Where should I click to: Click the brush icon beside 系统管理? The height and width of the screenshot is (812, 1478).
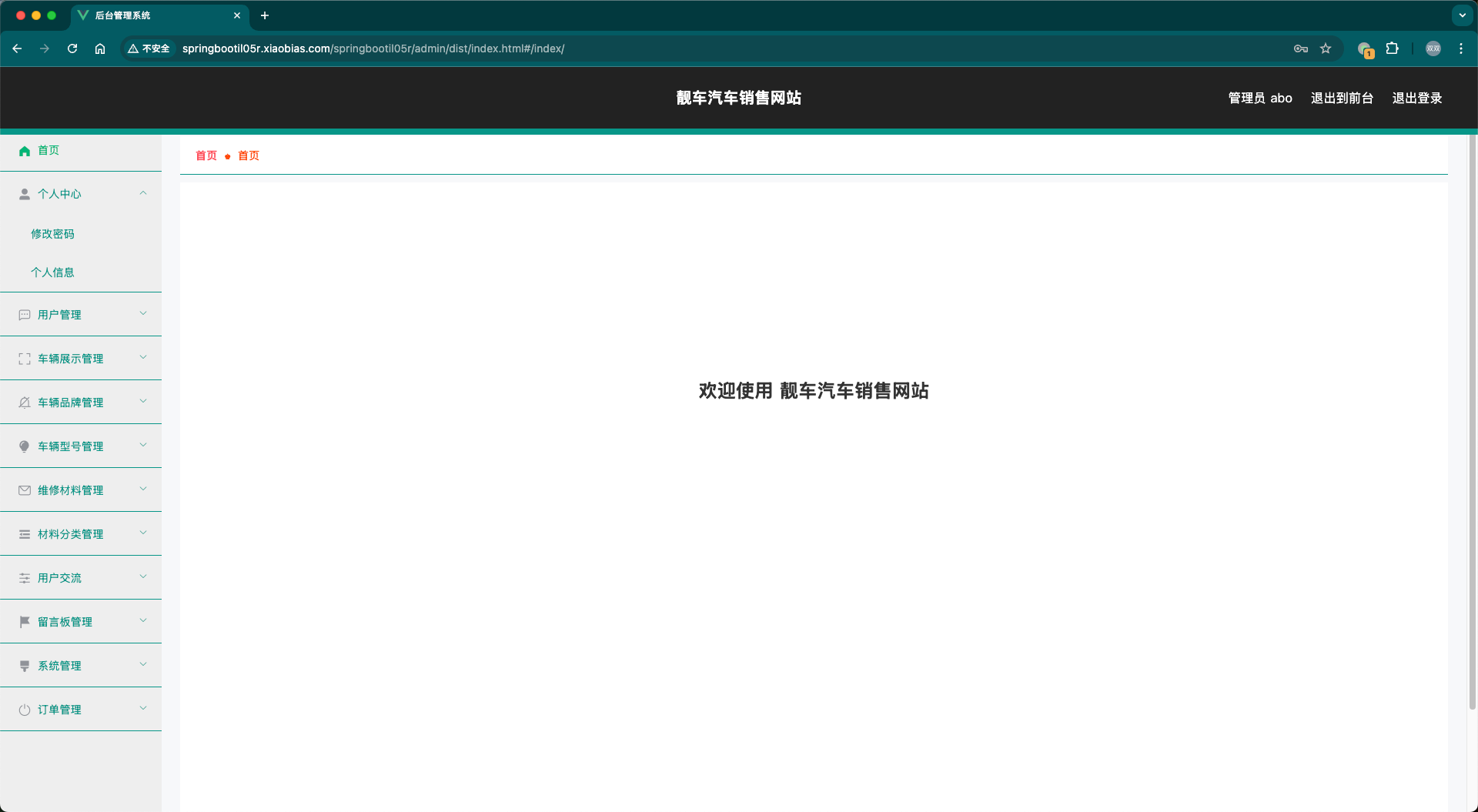(x=25, y=666)
